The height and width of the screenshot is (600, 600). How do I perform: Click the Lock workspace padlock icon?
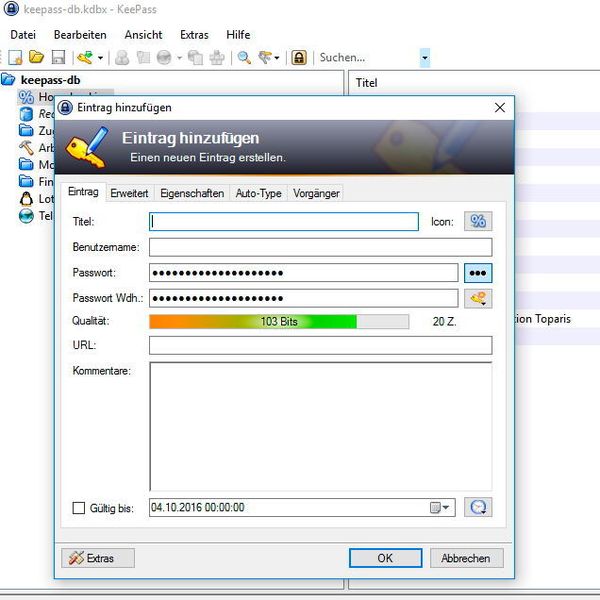tap(299, 58)
